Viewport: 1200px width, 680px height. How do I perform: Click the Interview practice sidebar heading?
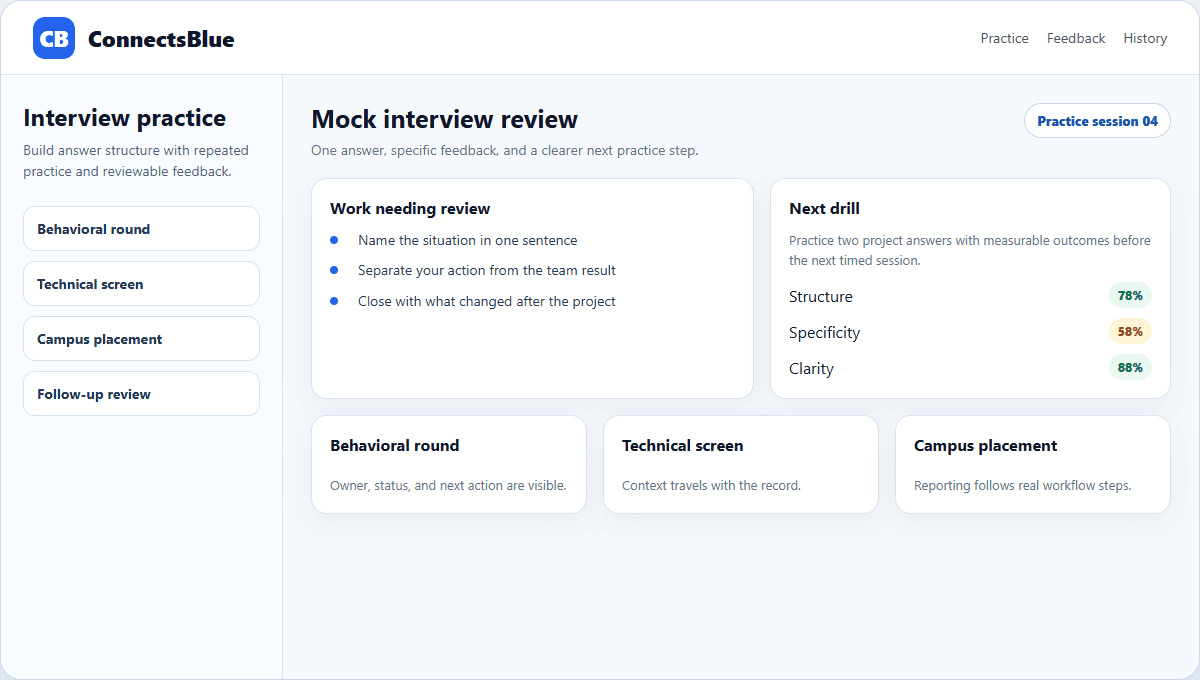pyautogui.click(x=124, y=118)
